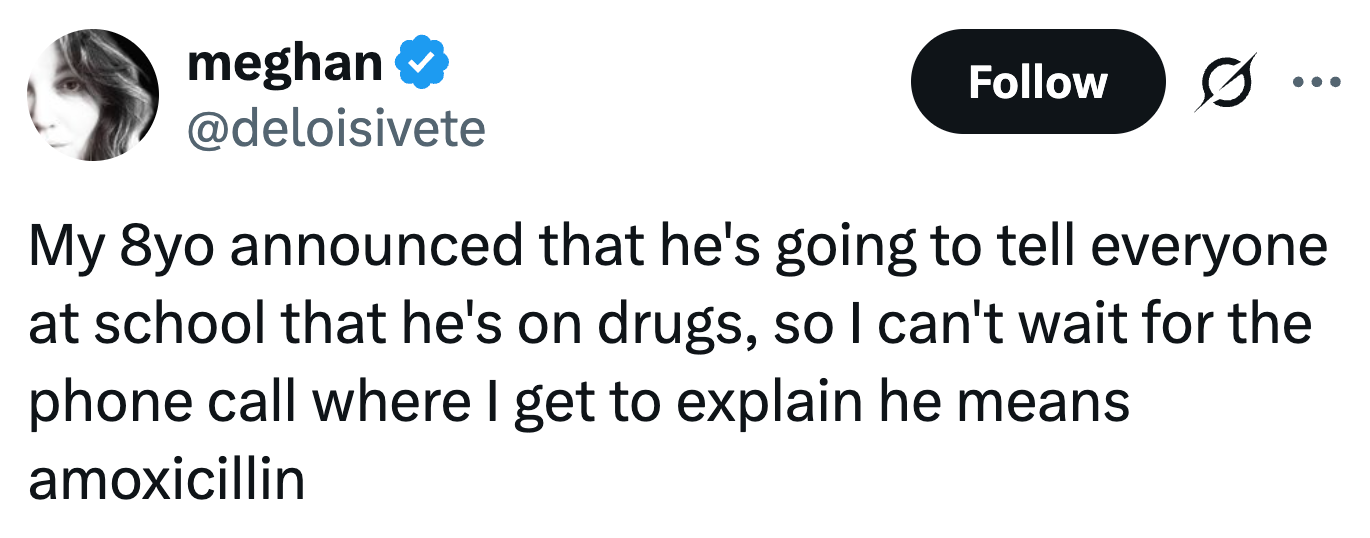The image size is (1370, 538).
Task: Open the @deloisivete handle link
Action: pos(336,128)
